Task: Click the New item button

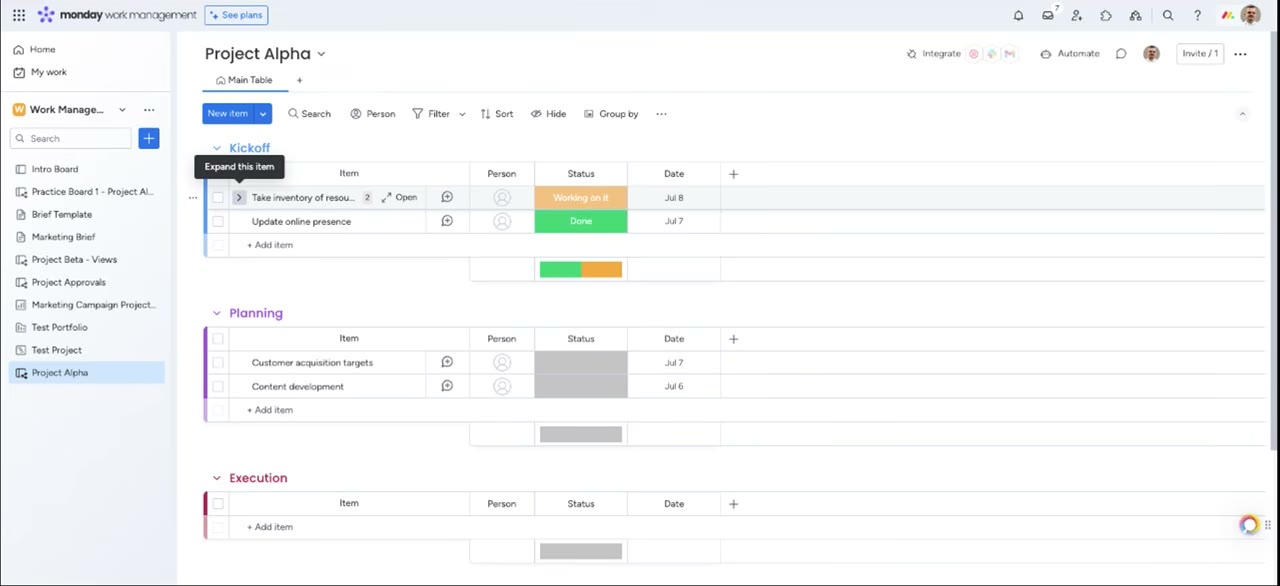Action: (228, 114)
